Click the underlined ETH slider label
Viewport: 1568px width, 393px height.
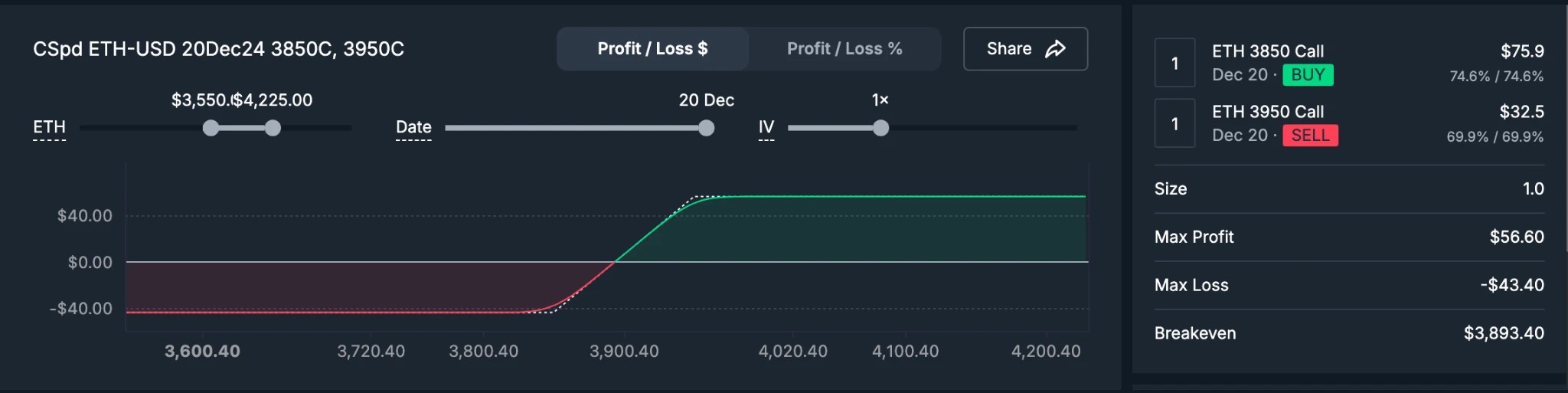(49, 127)
